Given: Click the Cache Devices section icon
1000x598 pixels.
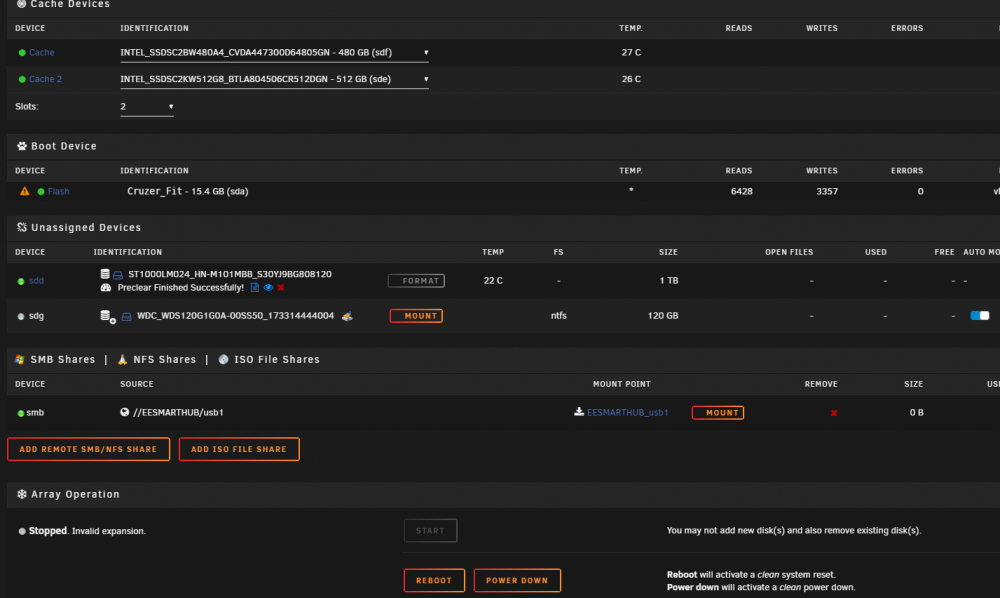Looking at the screenshot, I should (22, 4).
